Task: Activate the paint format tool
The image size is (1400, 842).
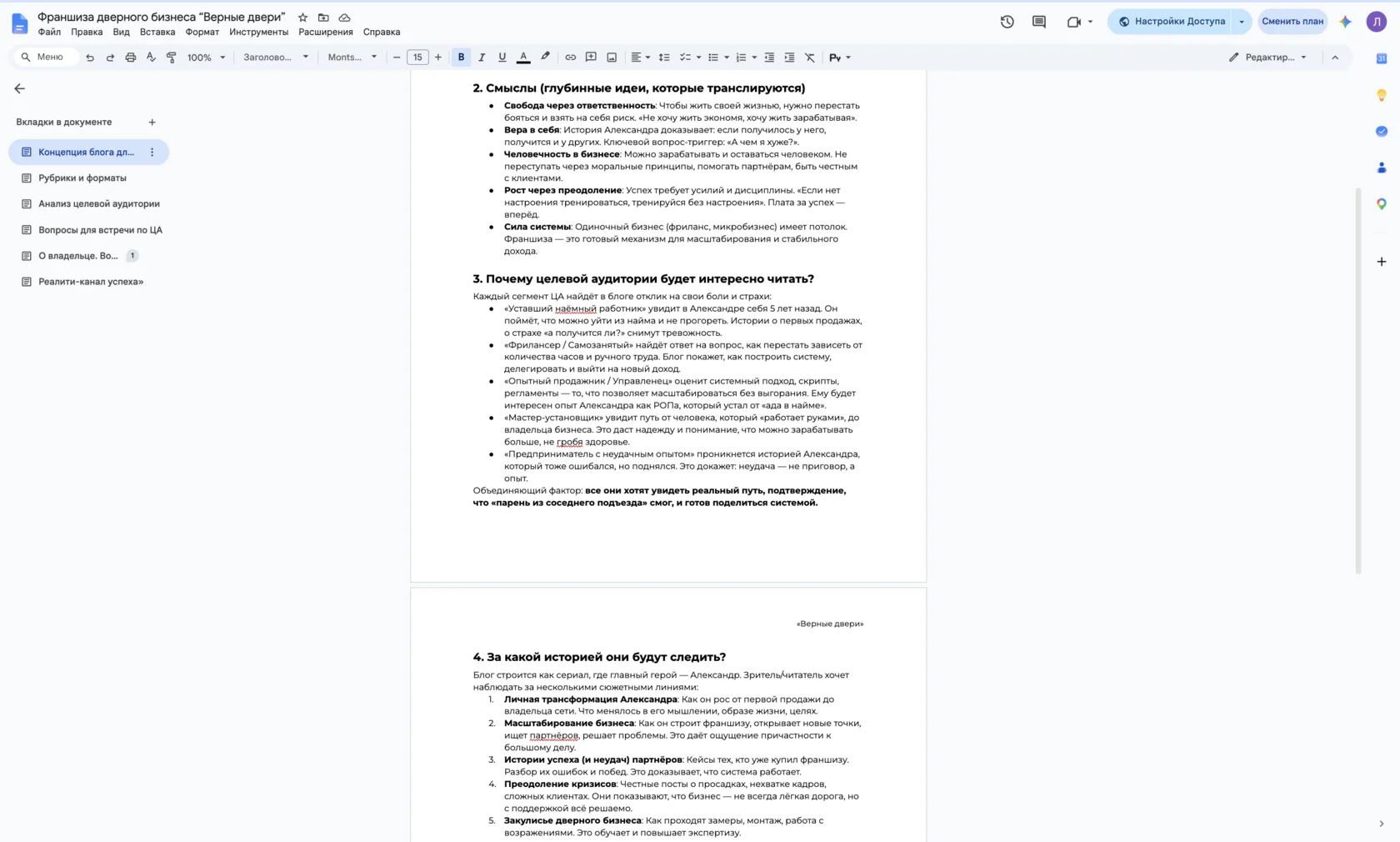Action: click(172, 58)
